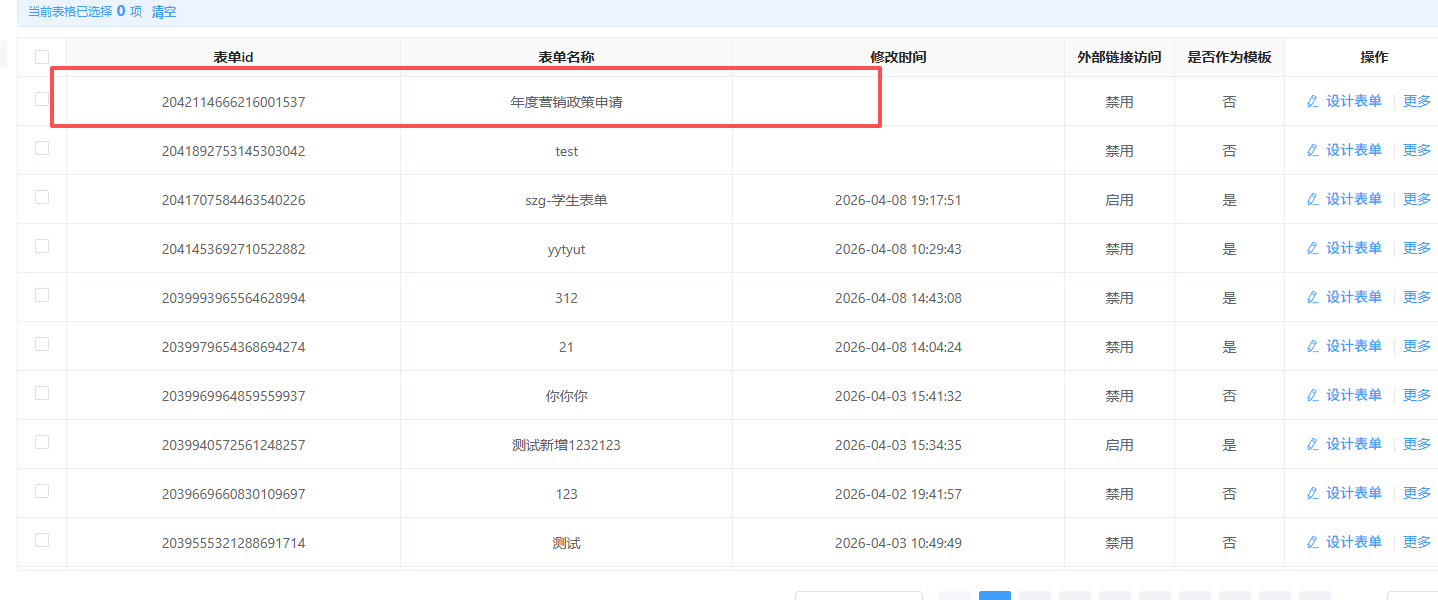Click pencil icon for 年度营销政策申请 row
Image resolution: width=1438 pixels, height=600 pixels.
(x=1313, y=101)
